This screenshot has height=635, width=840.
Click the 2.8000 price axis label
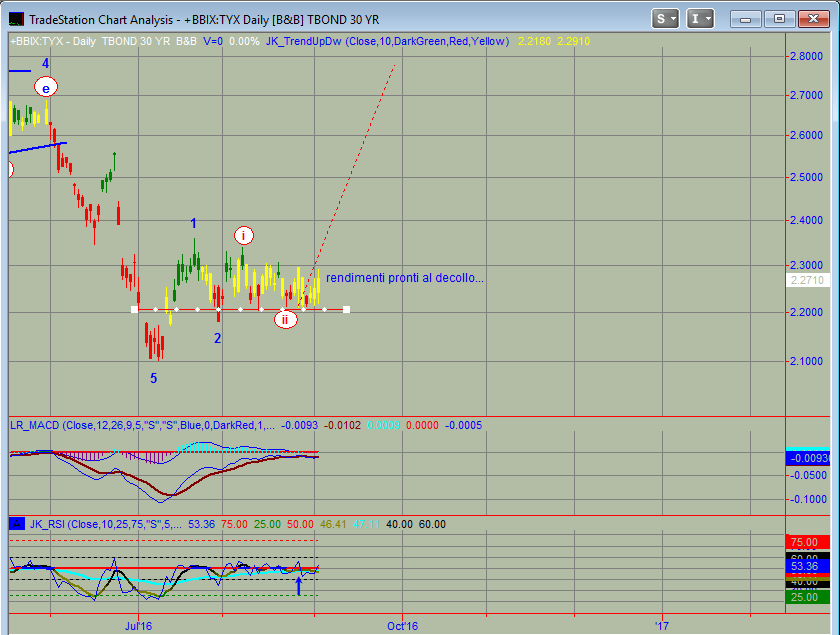[x=807, y=56]
